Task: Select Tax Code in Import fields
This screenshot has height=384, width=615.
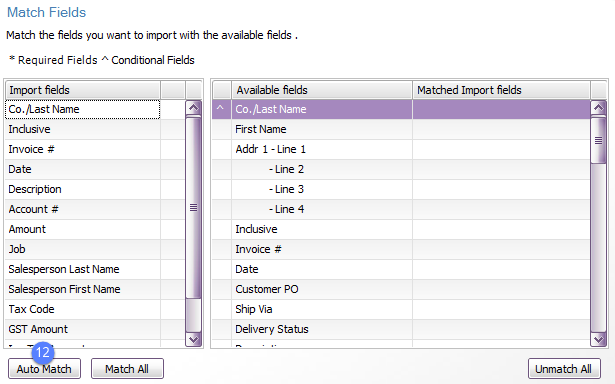Action: point(82,309)
